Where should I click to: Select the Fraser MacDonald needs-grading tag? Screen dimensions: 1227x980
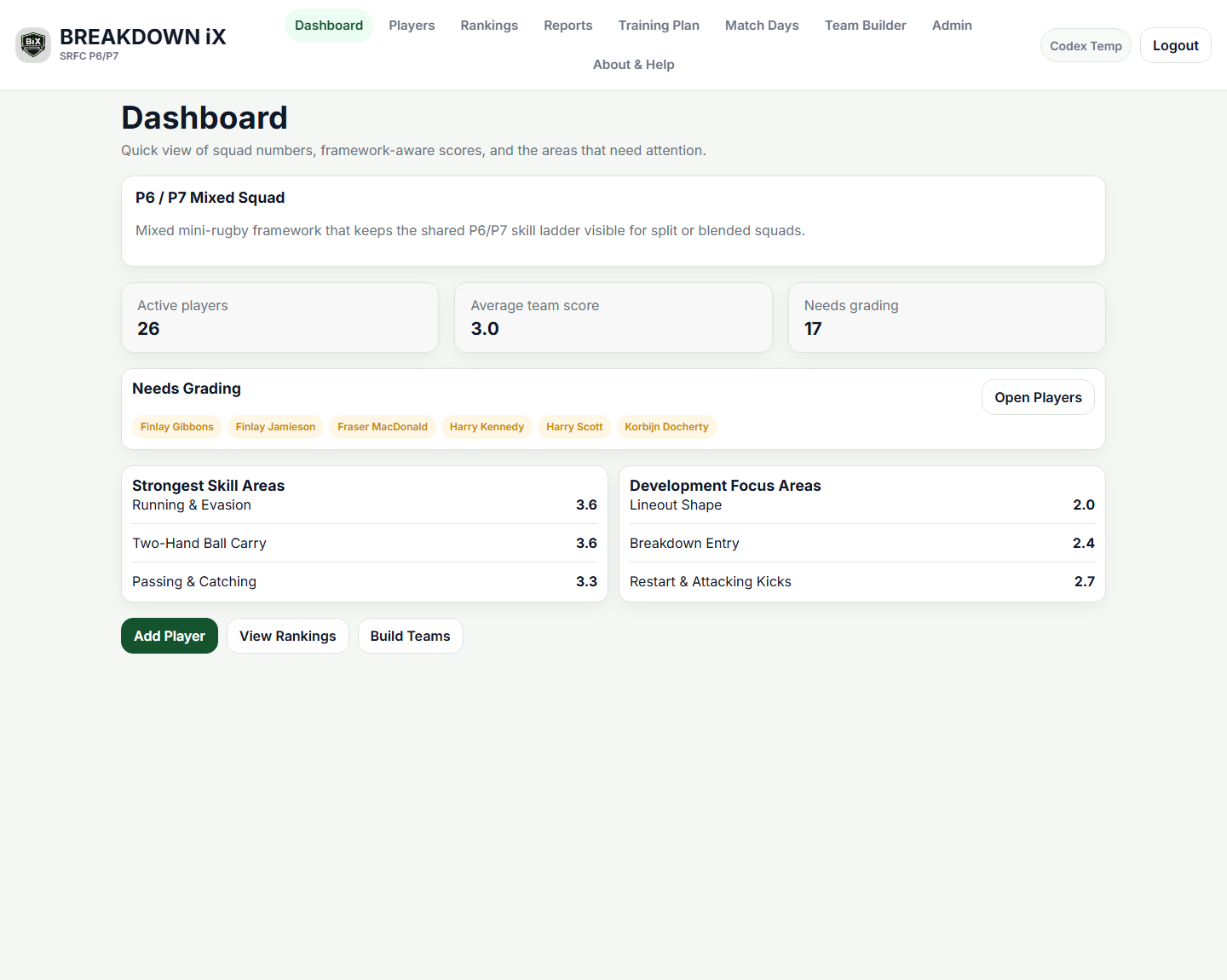point(383,427)
